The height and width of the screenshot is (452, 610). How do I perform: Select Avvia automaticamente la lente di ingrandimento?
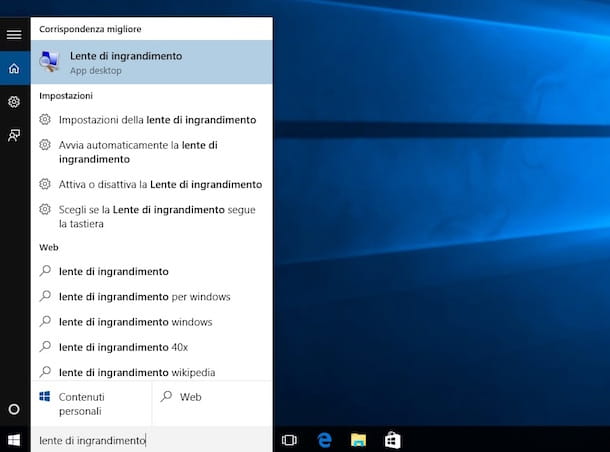click(138, 152)
